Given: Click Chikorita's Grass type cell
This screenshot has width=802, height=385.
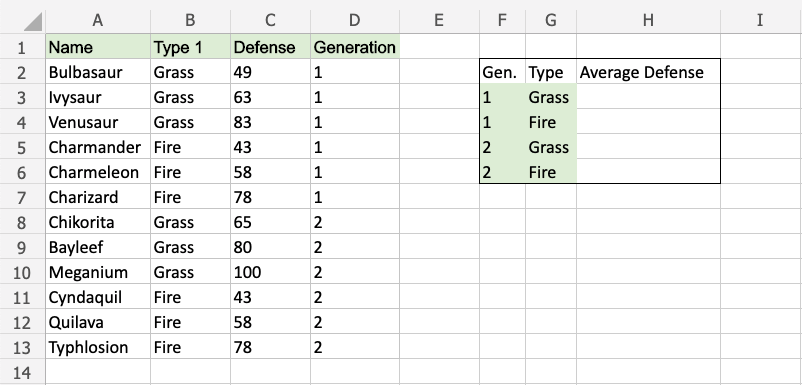Looking at the screenshot, I should [x=190, y=222].
